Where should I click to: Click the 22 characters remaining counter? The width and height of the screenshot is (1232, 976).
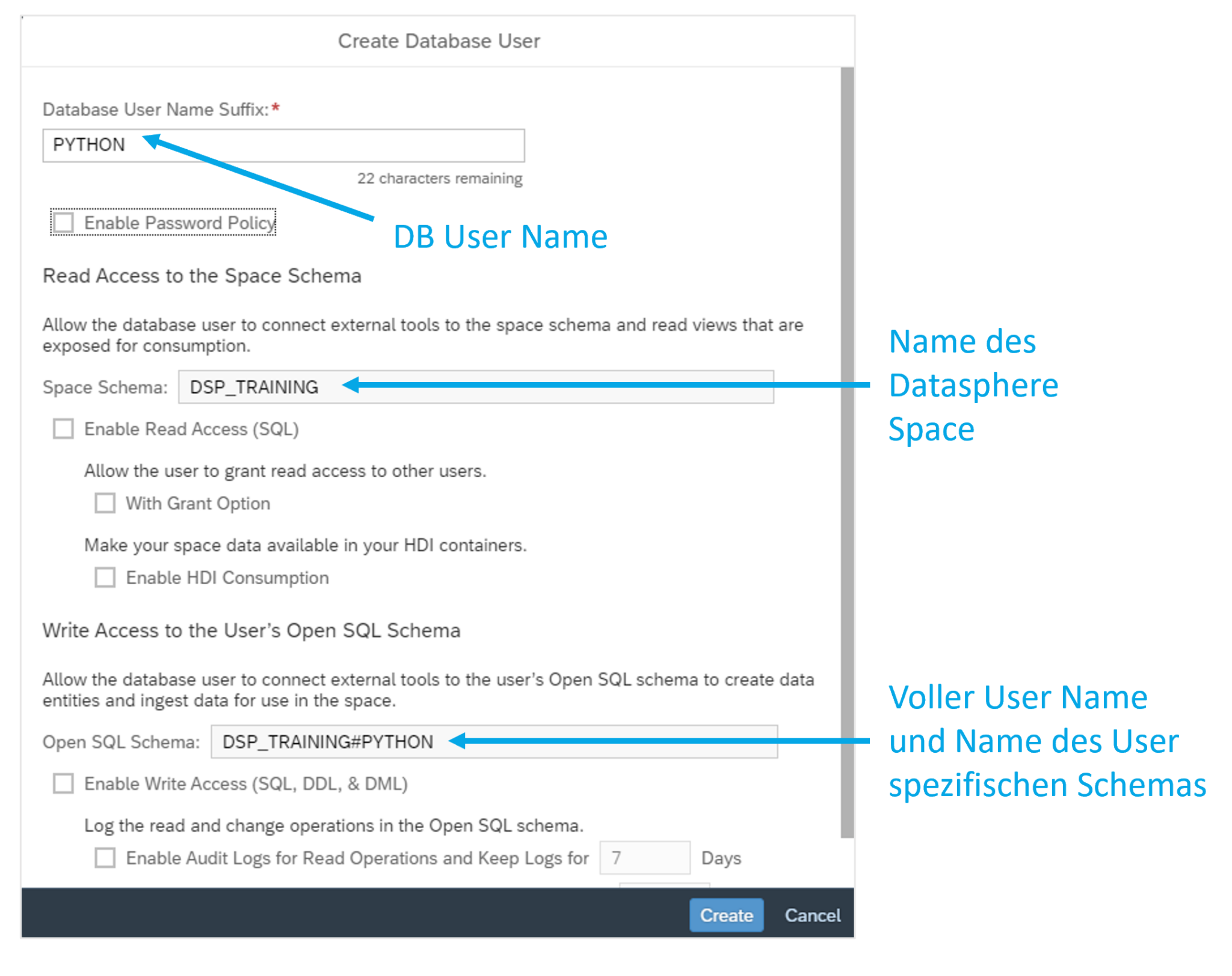[439, 178]
